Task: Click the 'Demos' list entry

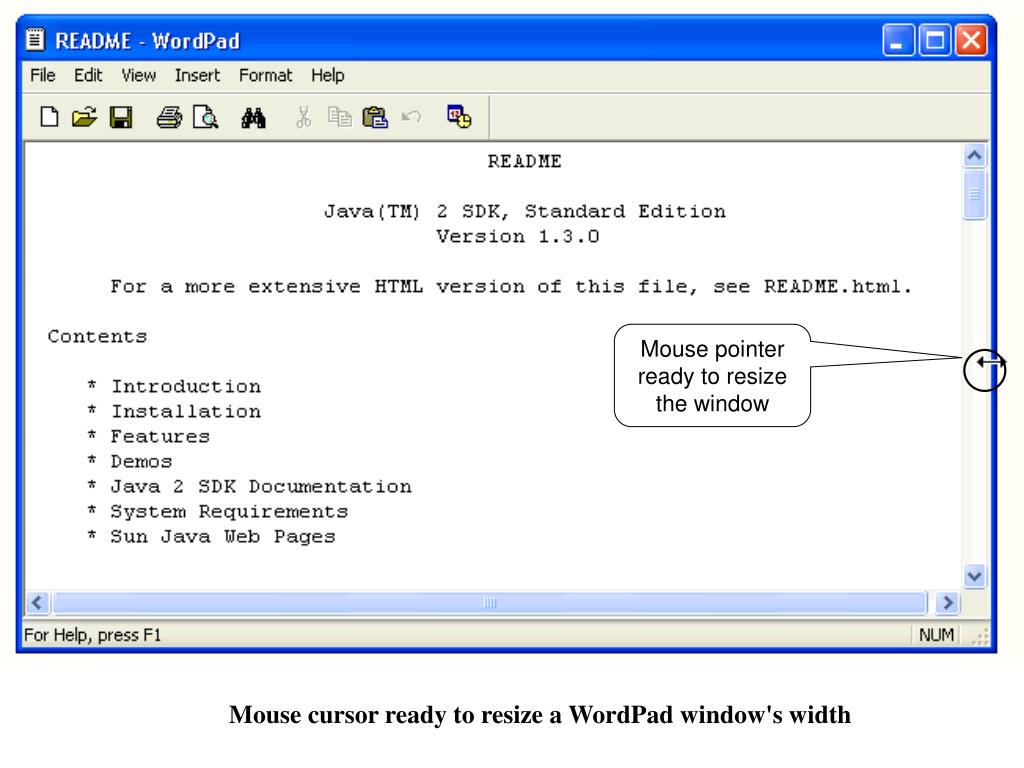Action: (x=141, y=462)
